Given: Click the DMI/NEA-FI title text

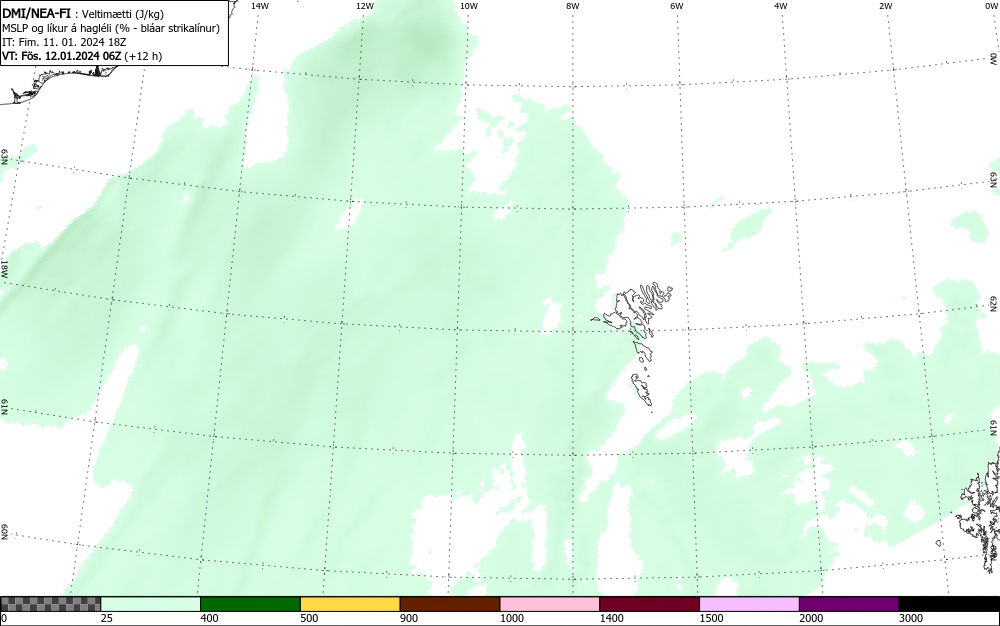Looking at the screenshot, I should tap(36, 13).
